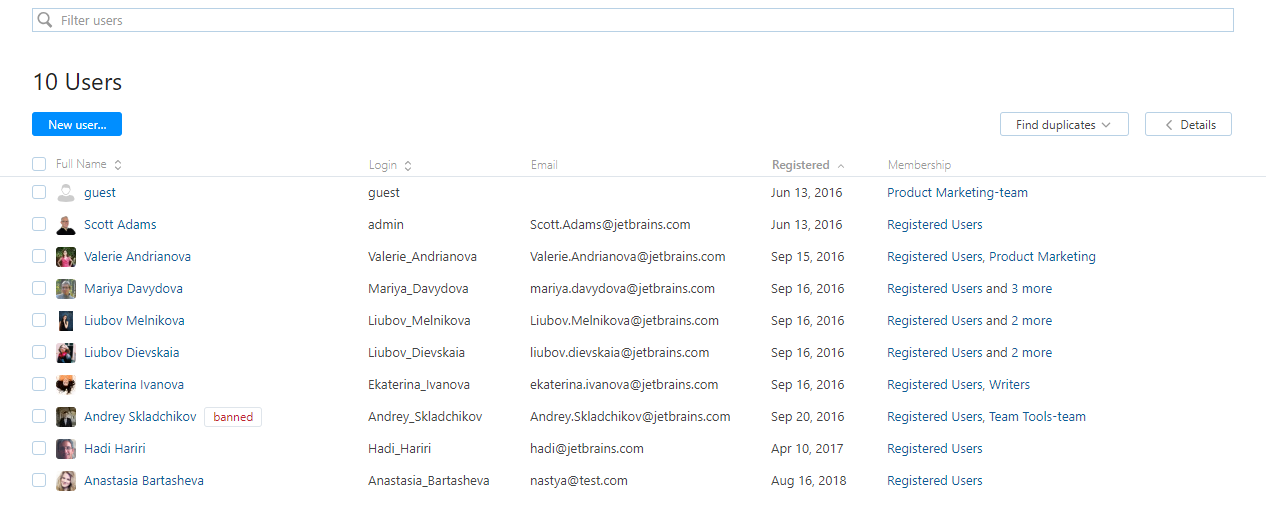Click the '10 Users' heading

[x=77, y=82]
